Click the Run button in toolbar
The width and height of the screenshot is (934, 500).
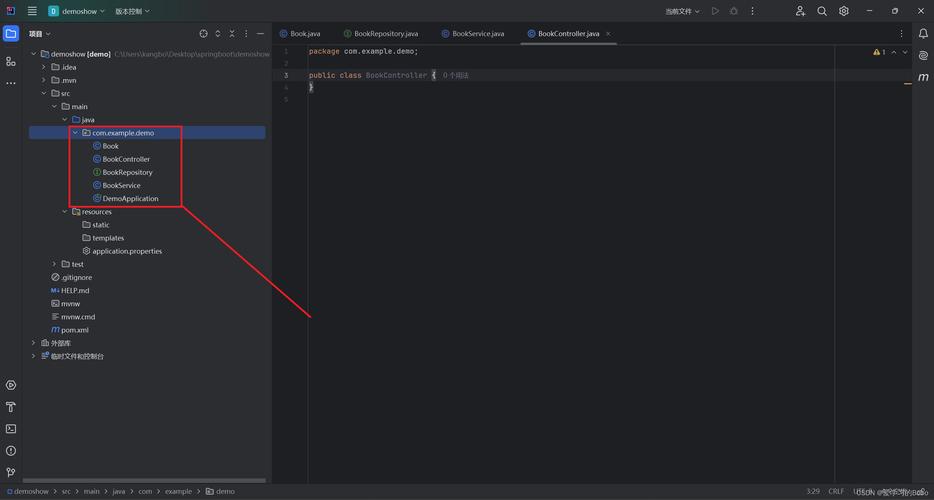(715, 11)
